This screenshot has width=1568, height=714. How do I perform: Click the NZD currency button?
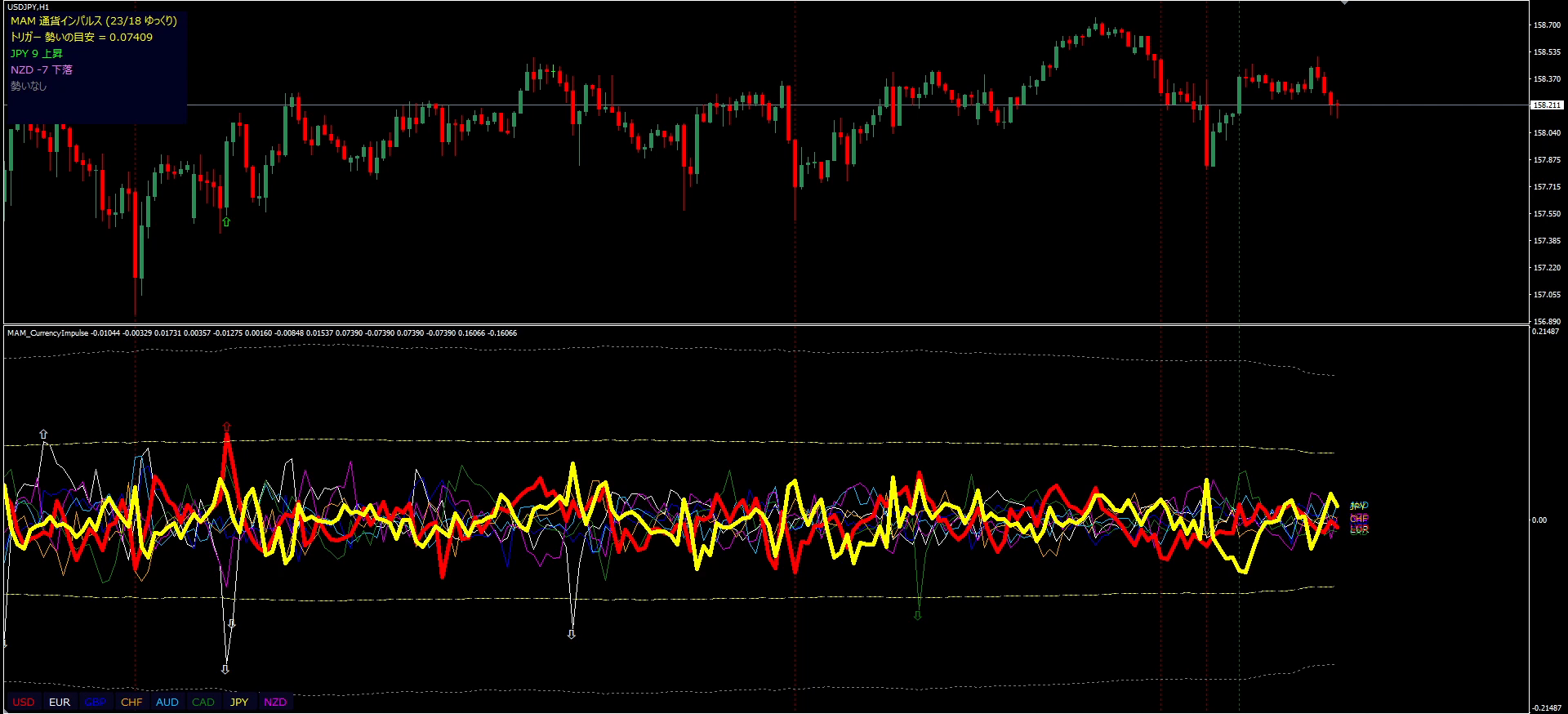pos(275,702)
